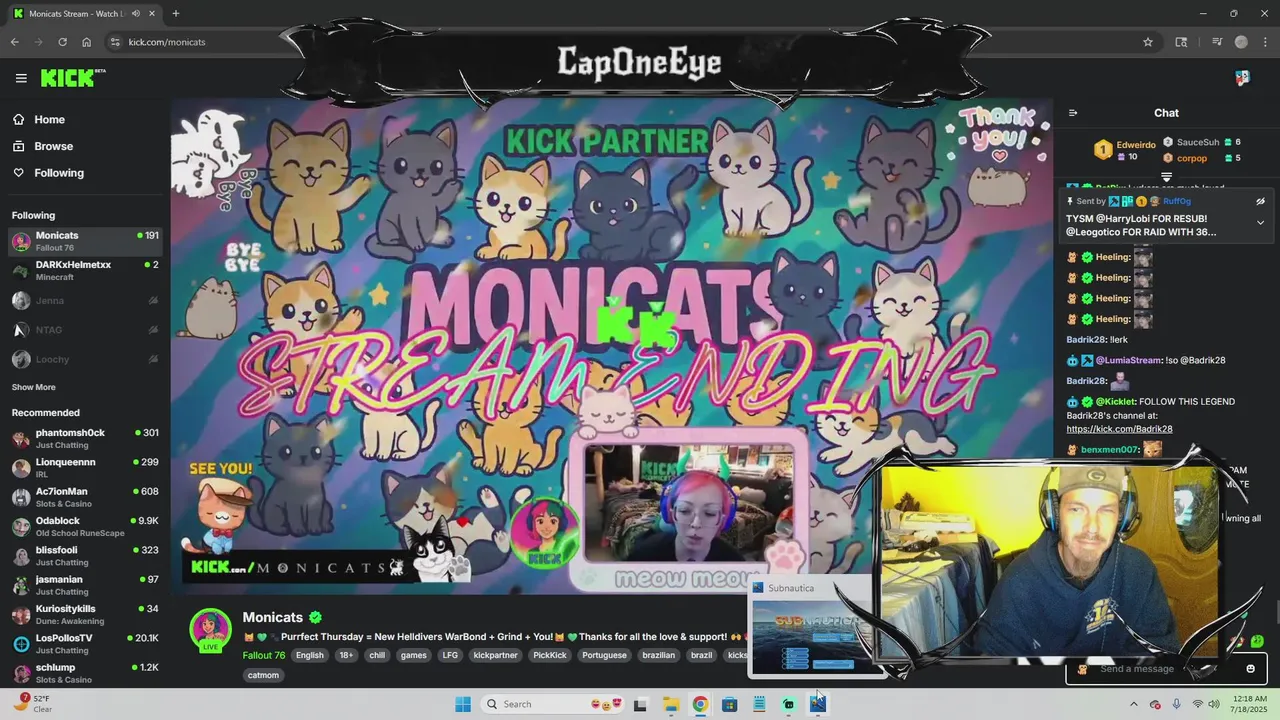Select the 18+ tag
Image resolution: width=1280 pixels, height=720 pixels.
[x=346, y=655]
